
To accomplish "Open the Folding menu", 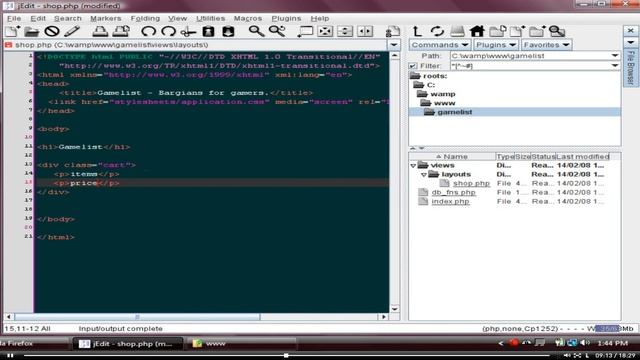I will (145, 18).
